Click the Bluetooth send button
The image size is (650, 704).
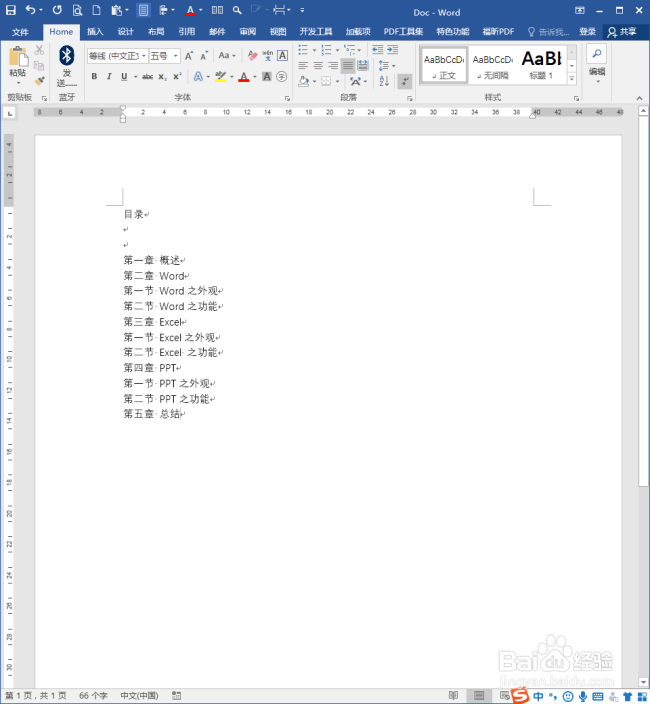(66, 66)
